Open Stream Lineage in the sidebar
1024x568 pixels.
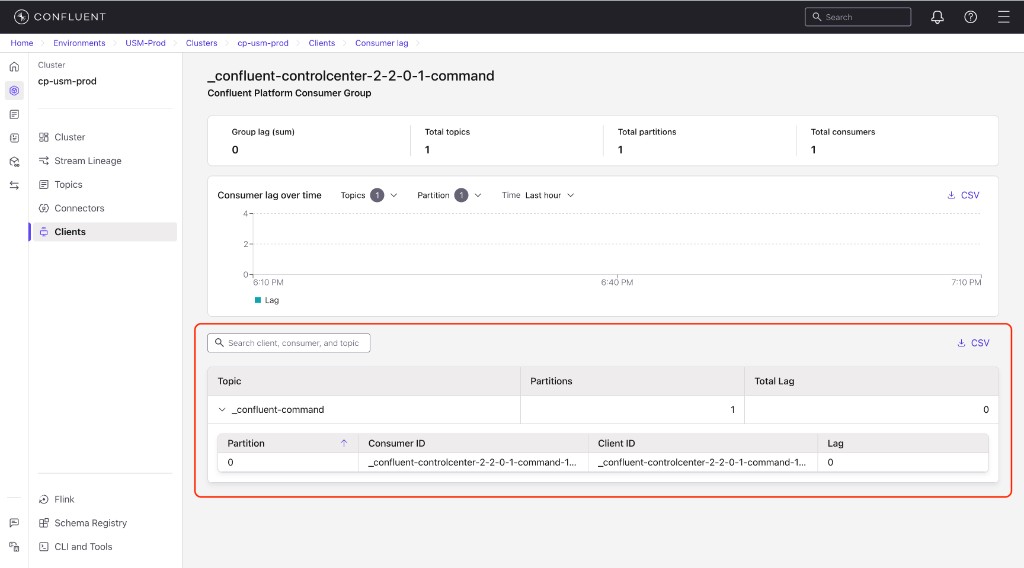point(87,161)
